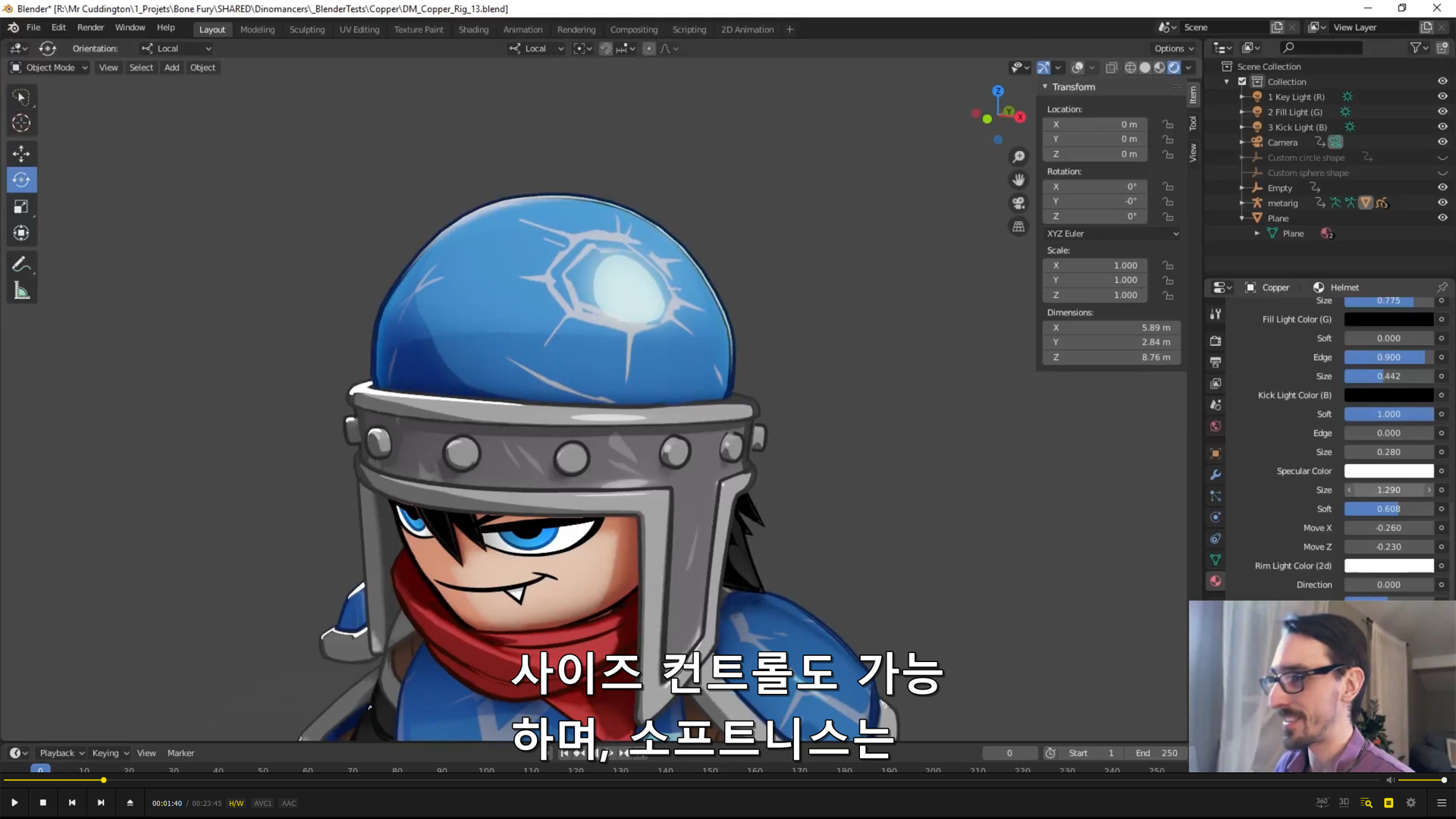This screenshot has width=1456, height=819.
Task: Switch to the Sculpting workspace tab
Action: tap(306, 30)
